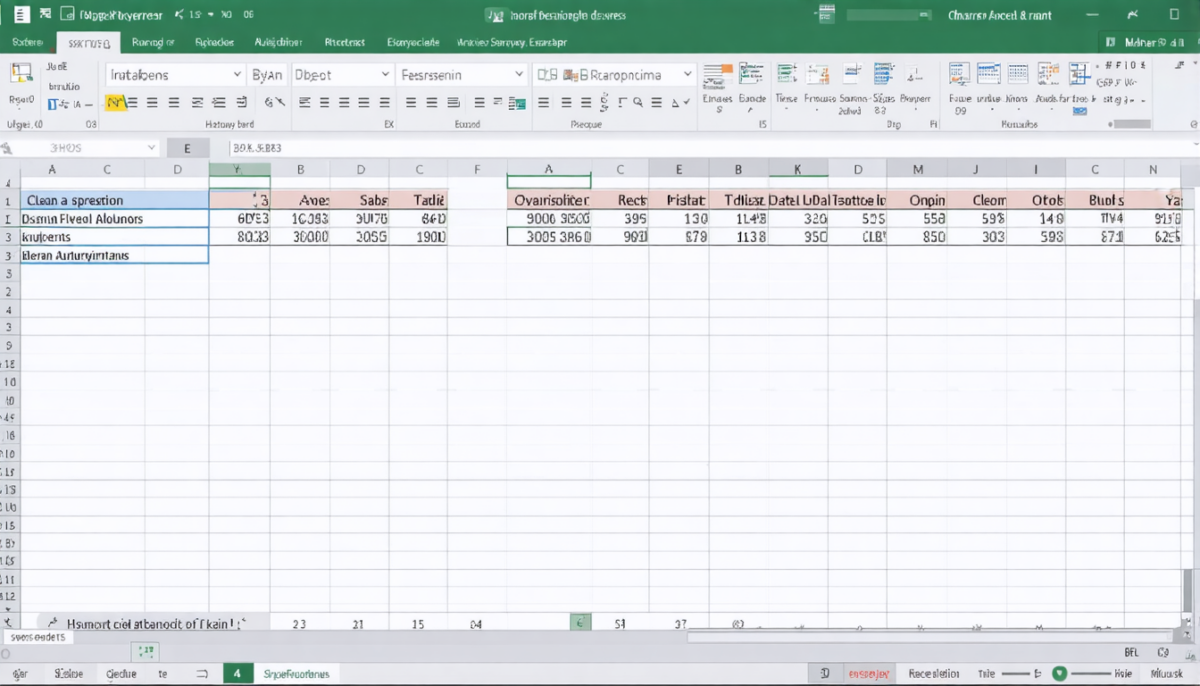
Task: Click the document icon in title bar
Action: [22, 14]
